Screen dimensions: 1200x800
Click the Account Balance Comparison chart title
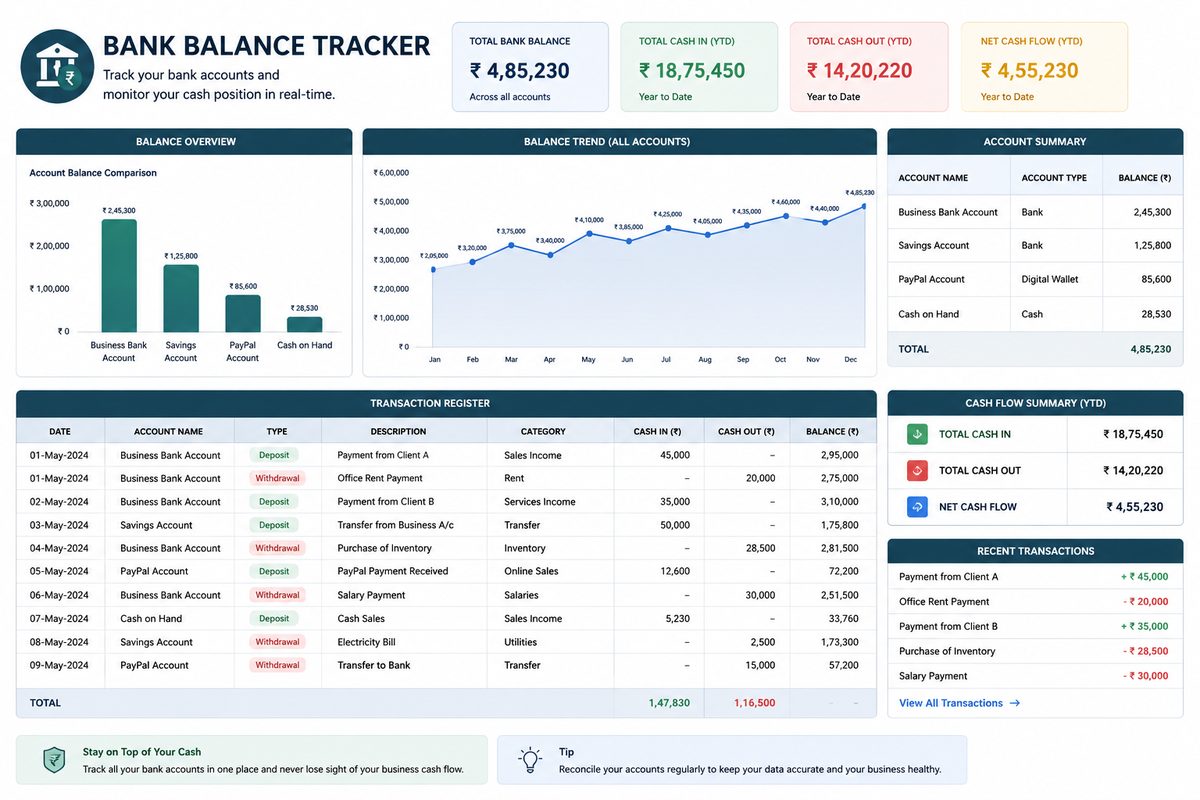93,173
